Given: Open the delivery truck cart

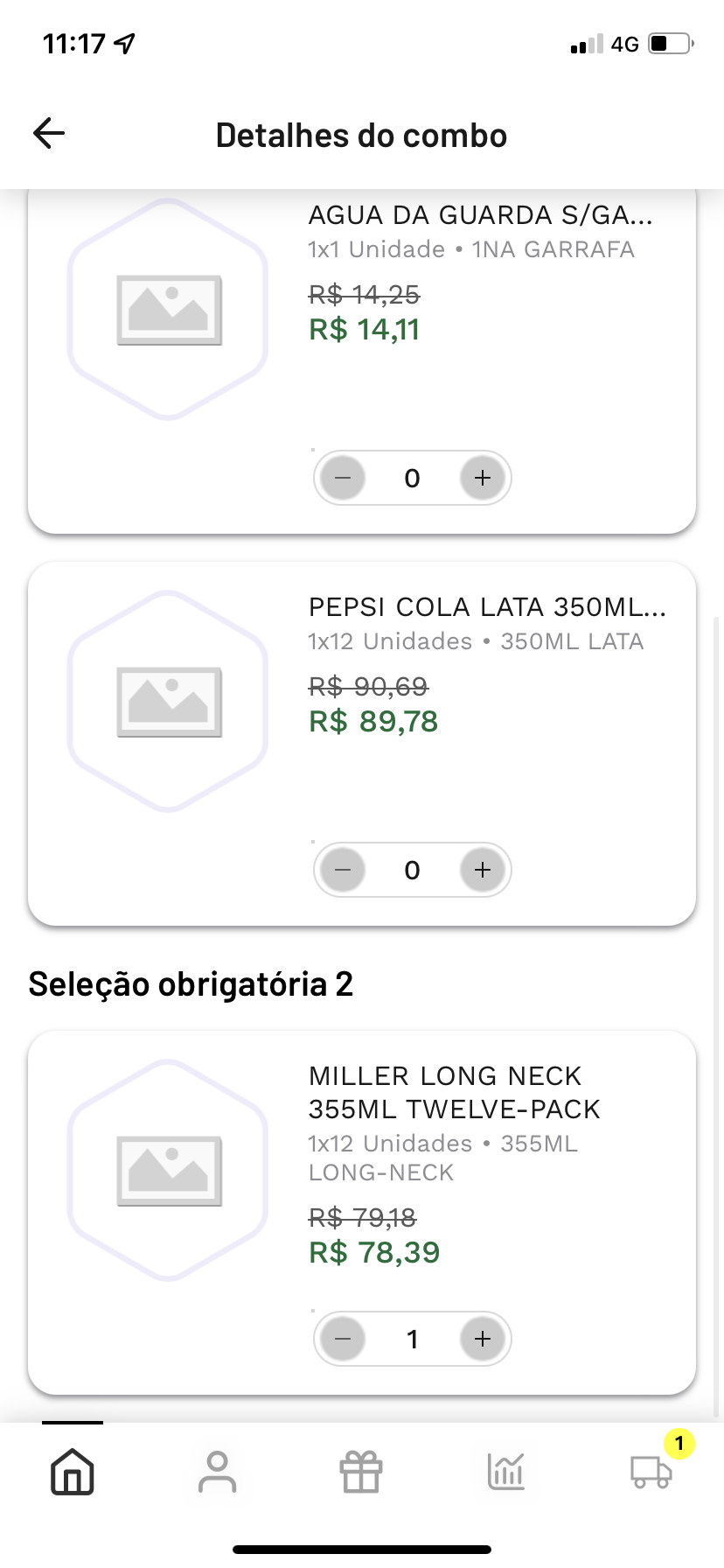Looking at the screenshot, I should pos(651,1471).
